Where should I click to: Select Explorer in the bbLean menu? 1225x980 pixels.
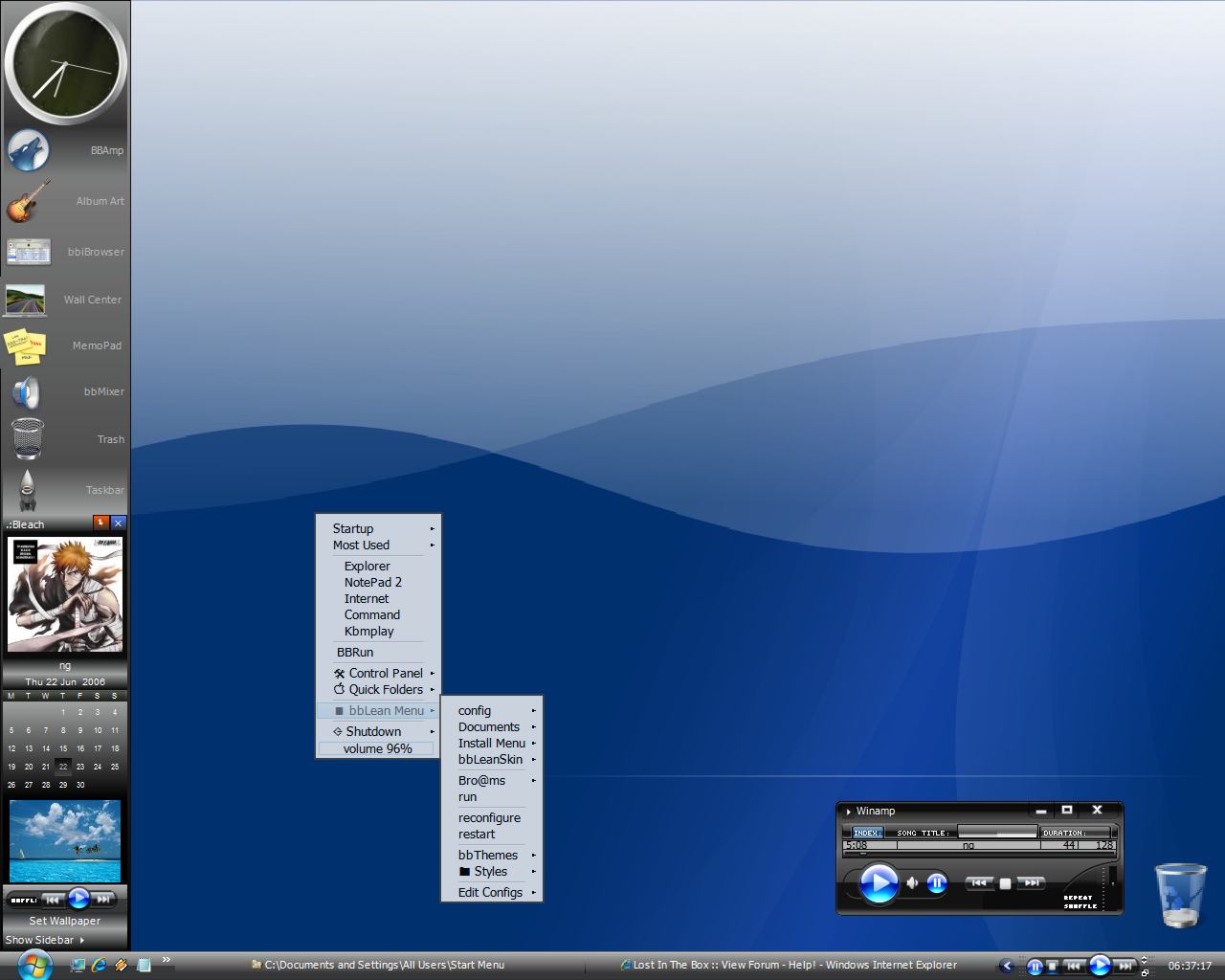pyautogui.click(x=367, y=566)
